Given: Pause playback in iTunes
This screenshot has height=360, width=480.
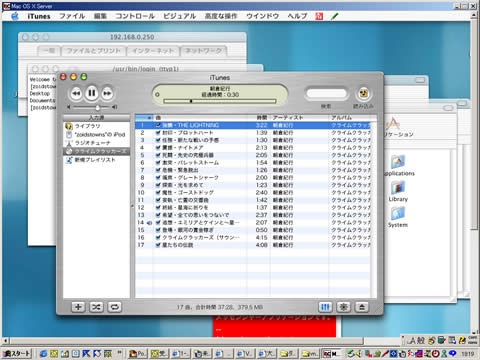Looking at the screenshot, I should click(92, 93).
